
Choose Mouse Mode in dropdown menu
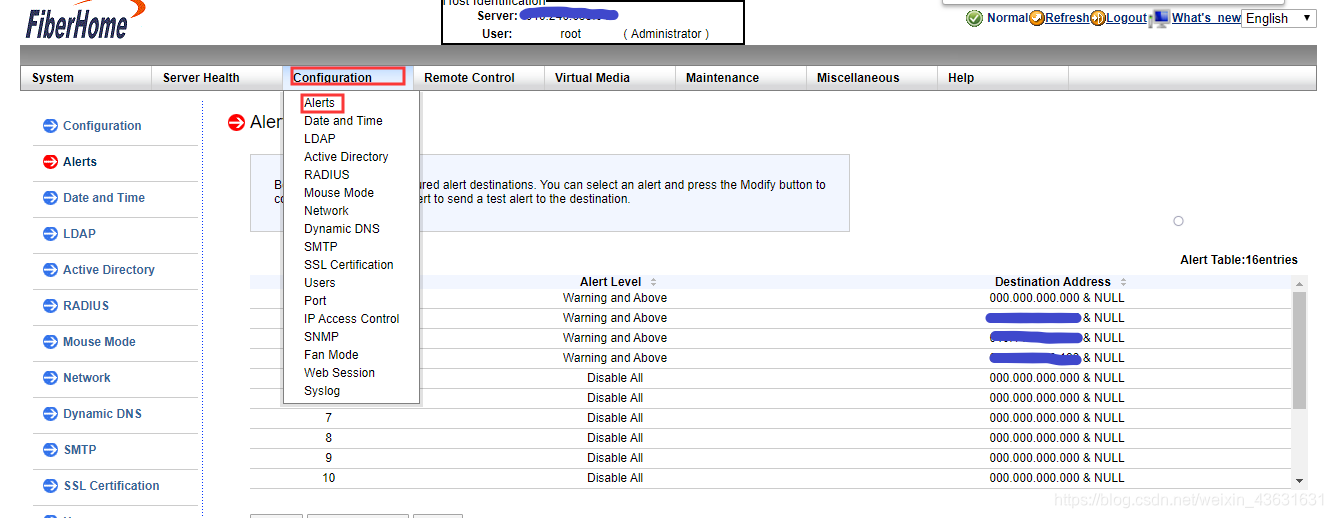[x=339, y=193]
